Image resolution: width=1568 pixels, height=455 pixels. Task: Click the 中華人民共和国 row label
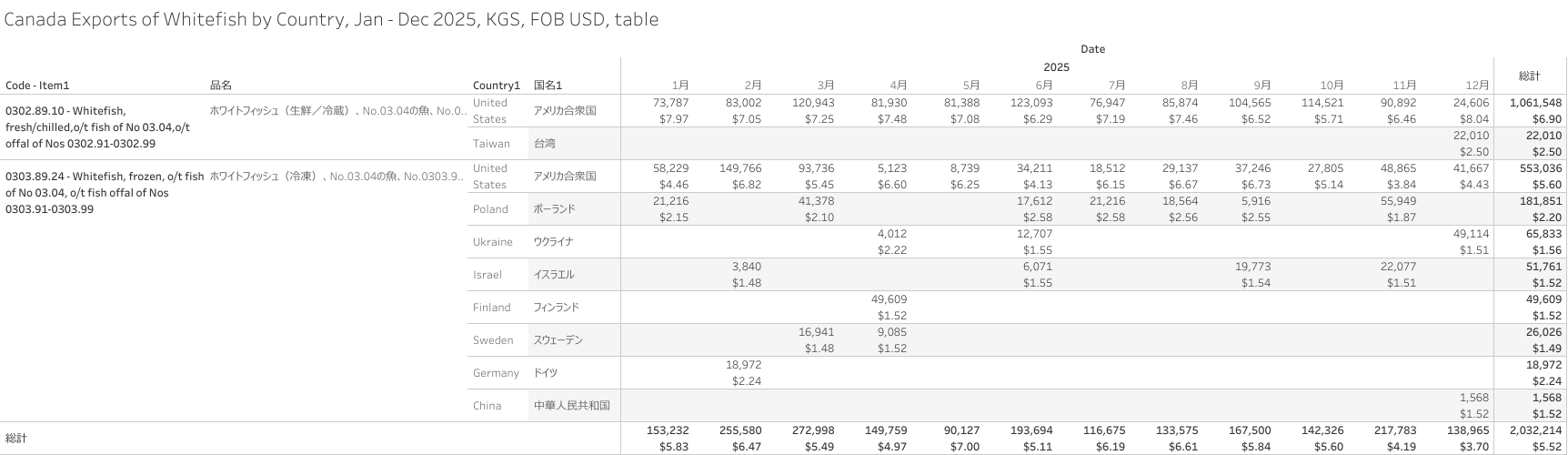571,406
